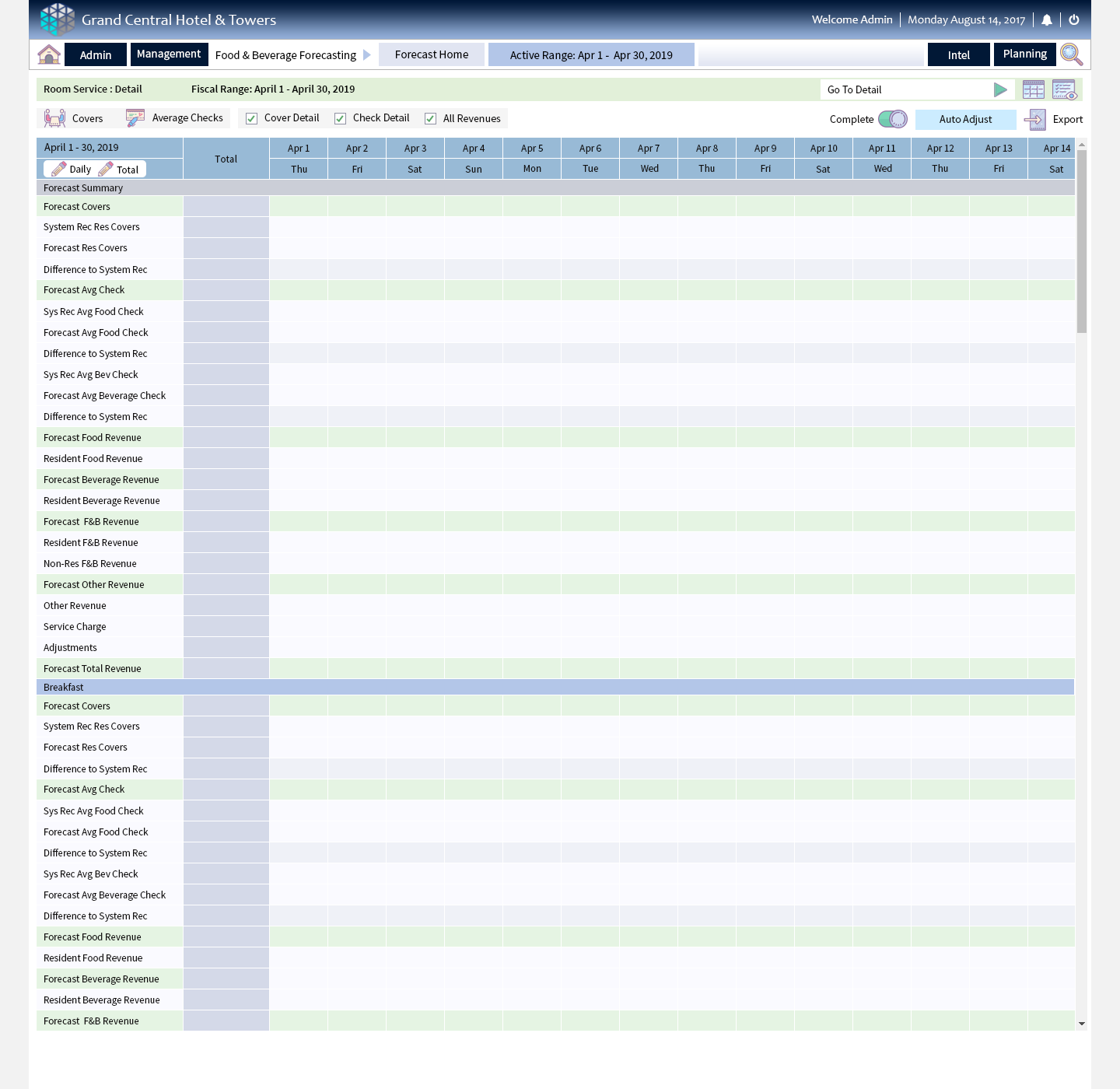Uncheck the Check Detail checkbox
This screenshot has width=1120, height=1089.
341,118
